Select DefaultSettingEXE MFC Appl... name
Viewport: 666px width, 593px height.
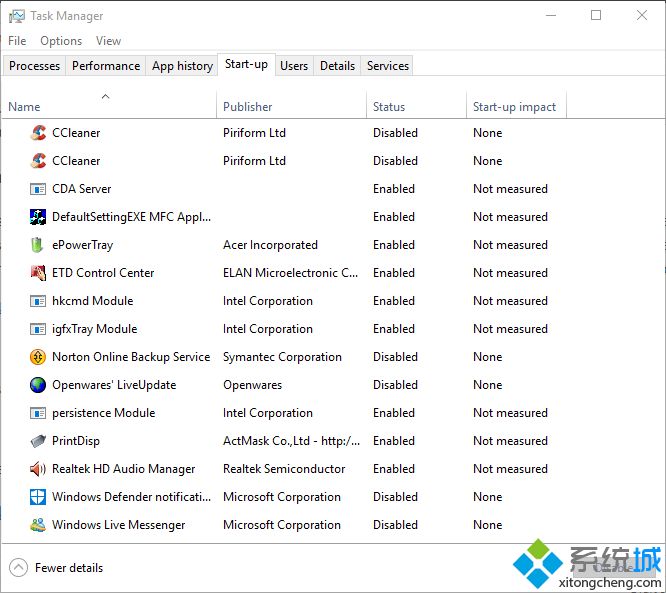click(x=131, y=217)
